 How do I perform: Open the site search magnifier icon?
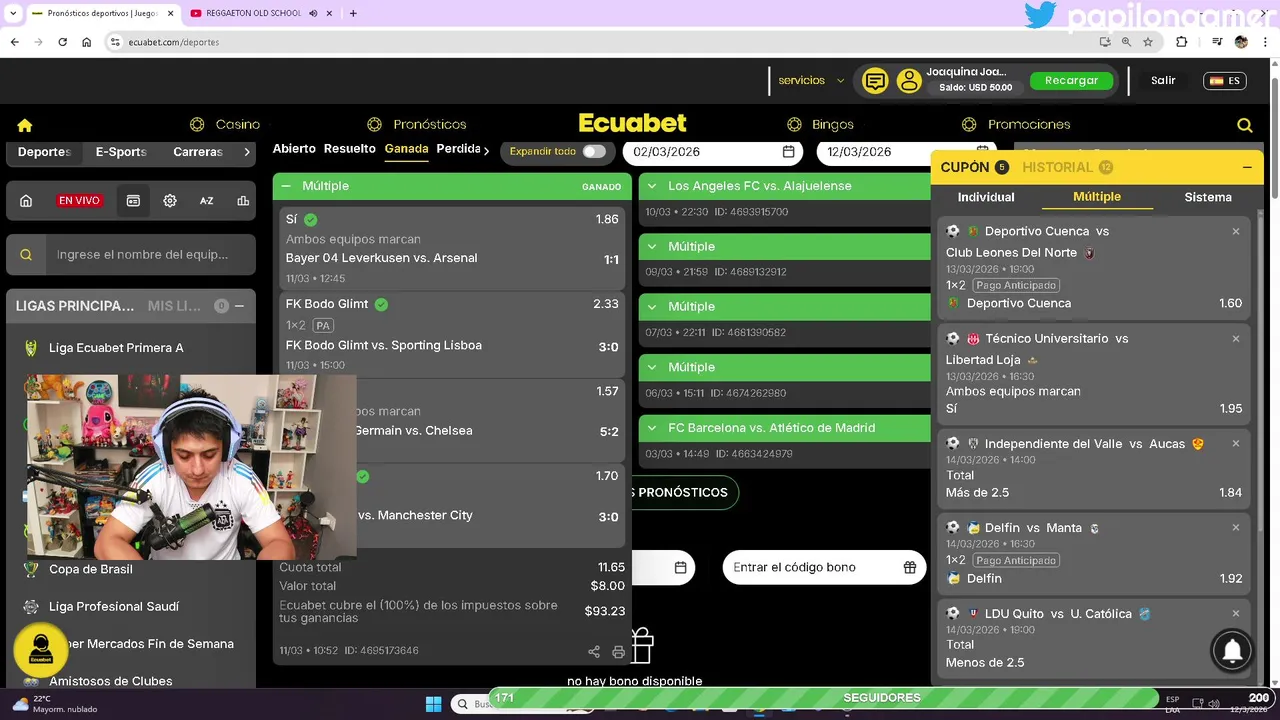(1245, 125)
